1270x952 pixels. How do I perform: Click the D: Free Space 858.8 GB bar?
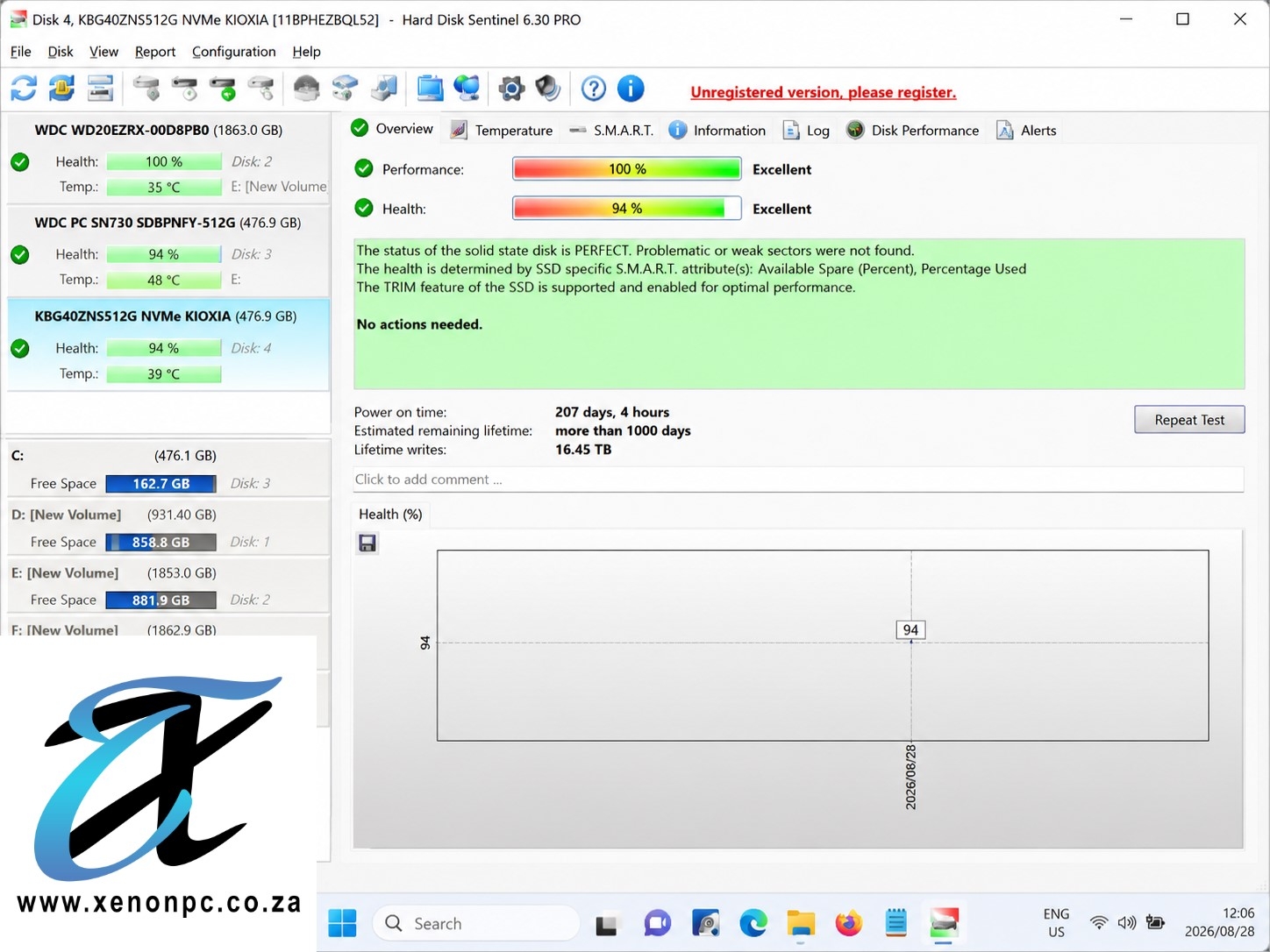[x=161, y=543]
